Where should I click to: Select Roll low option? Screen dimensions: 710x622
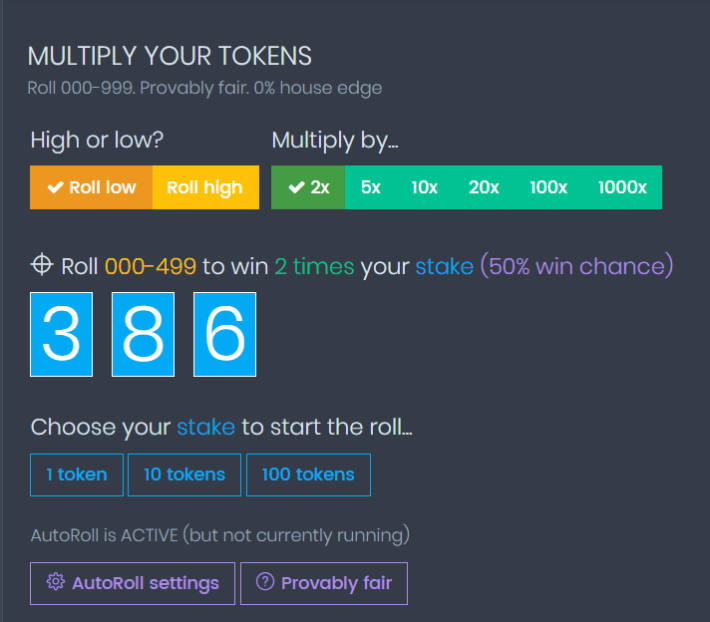[x=91, y=187]
